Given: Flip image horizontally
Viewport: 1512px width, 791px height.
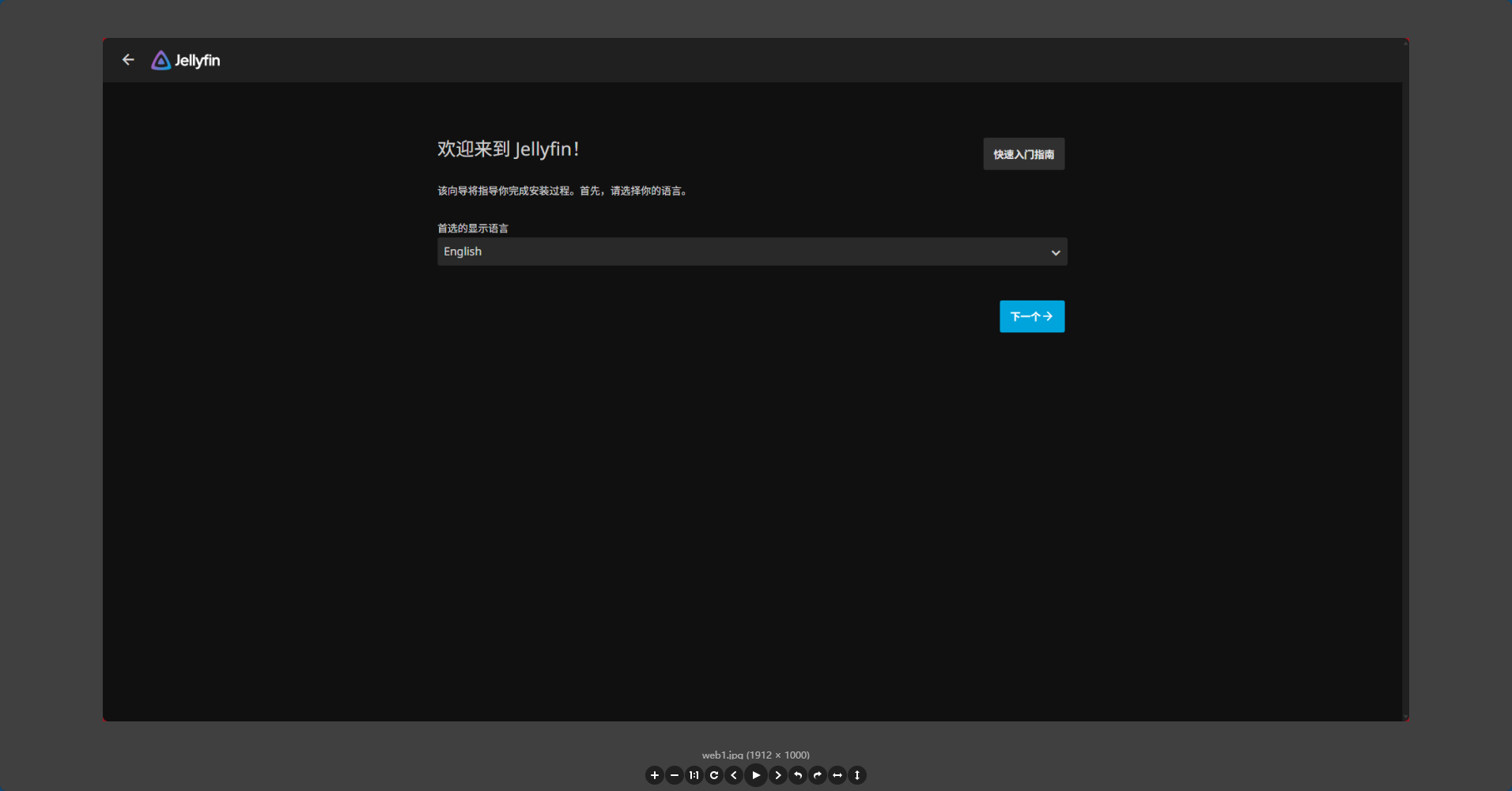Looking at the screenshot, I should [837, 775].
